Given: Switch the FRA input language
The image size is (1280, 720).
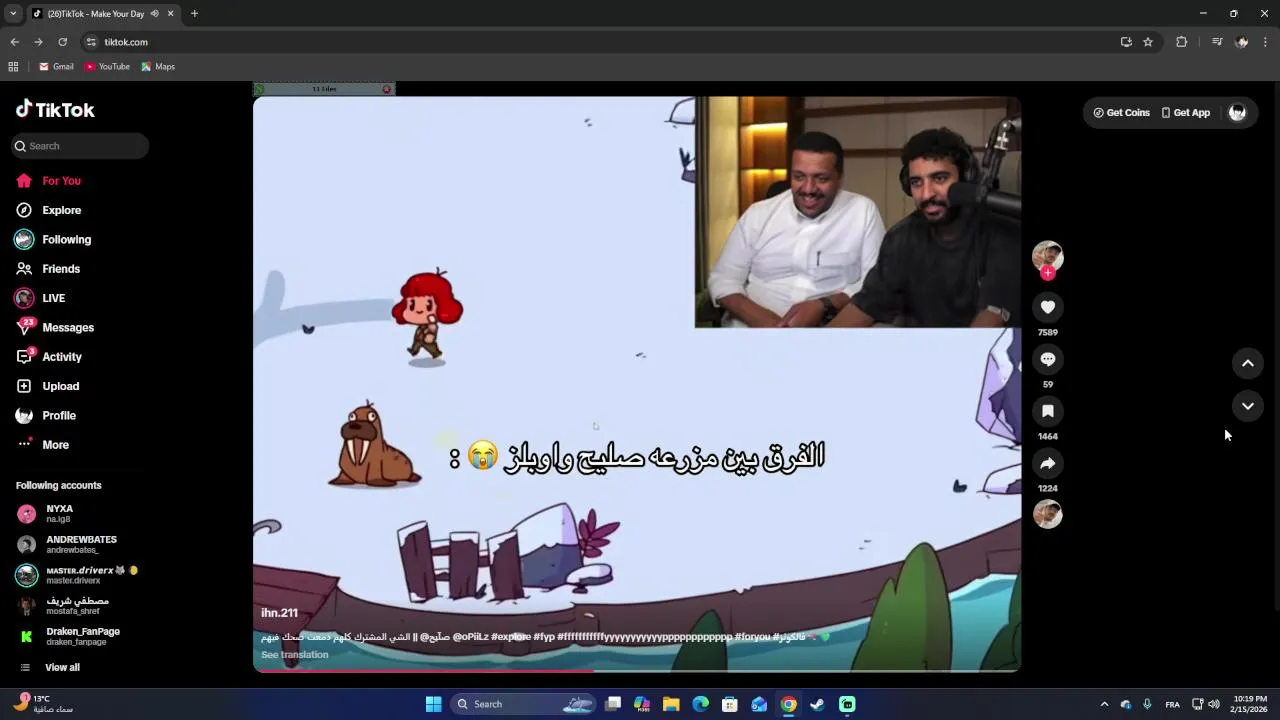Looking at the screenshot, I should (1172, 704).
